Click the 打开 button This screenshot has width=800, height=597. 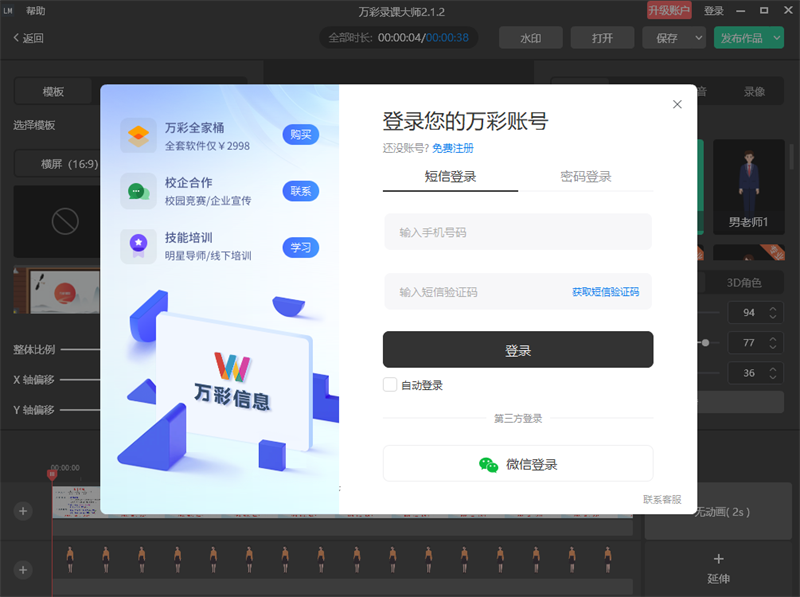coord(603,38)
